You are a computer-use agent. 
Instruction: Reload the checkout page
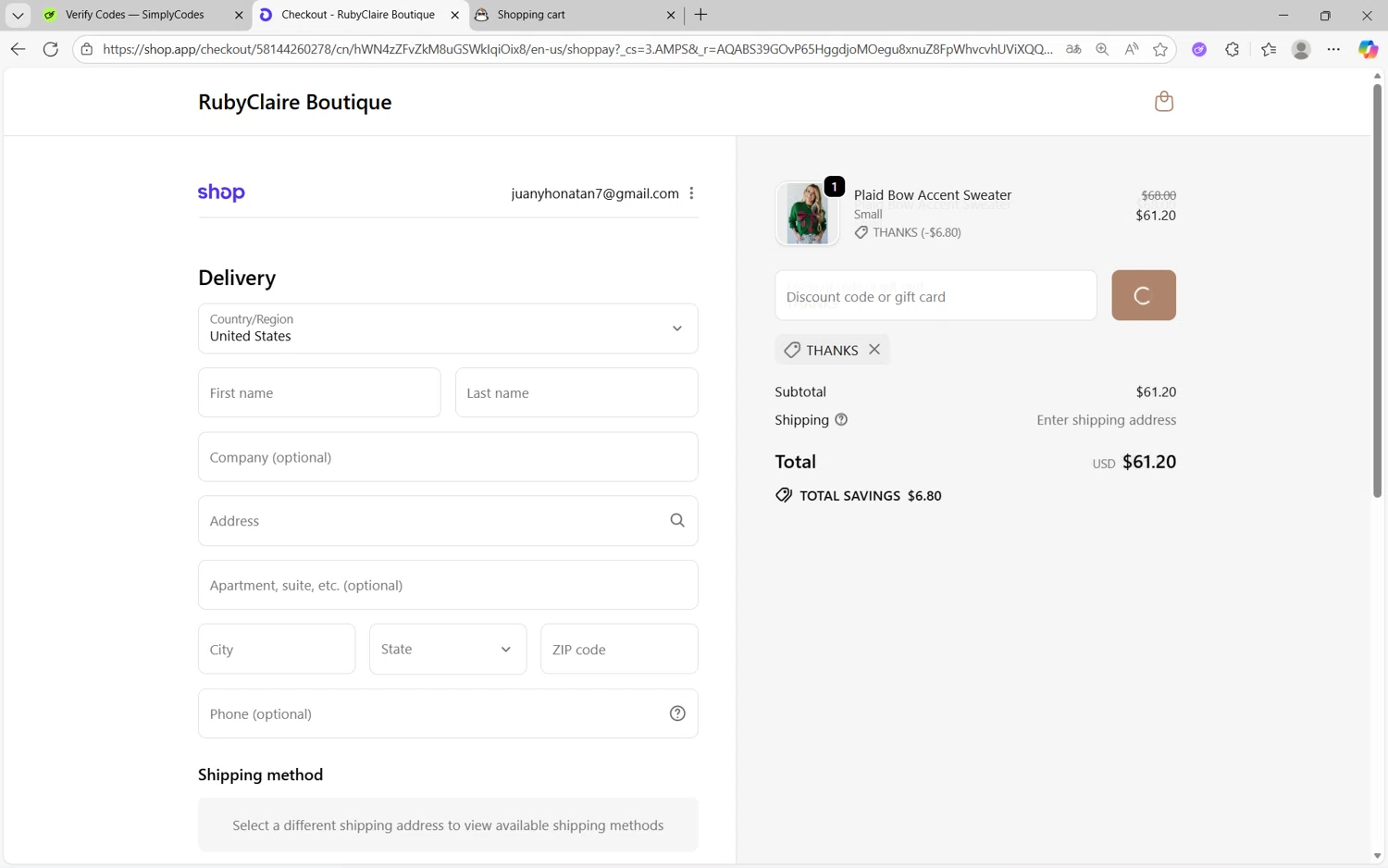click(51, 49)
